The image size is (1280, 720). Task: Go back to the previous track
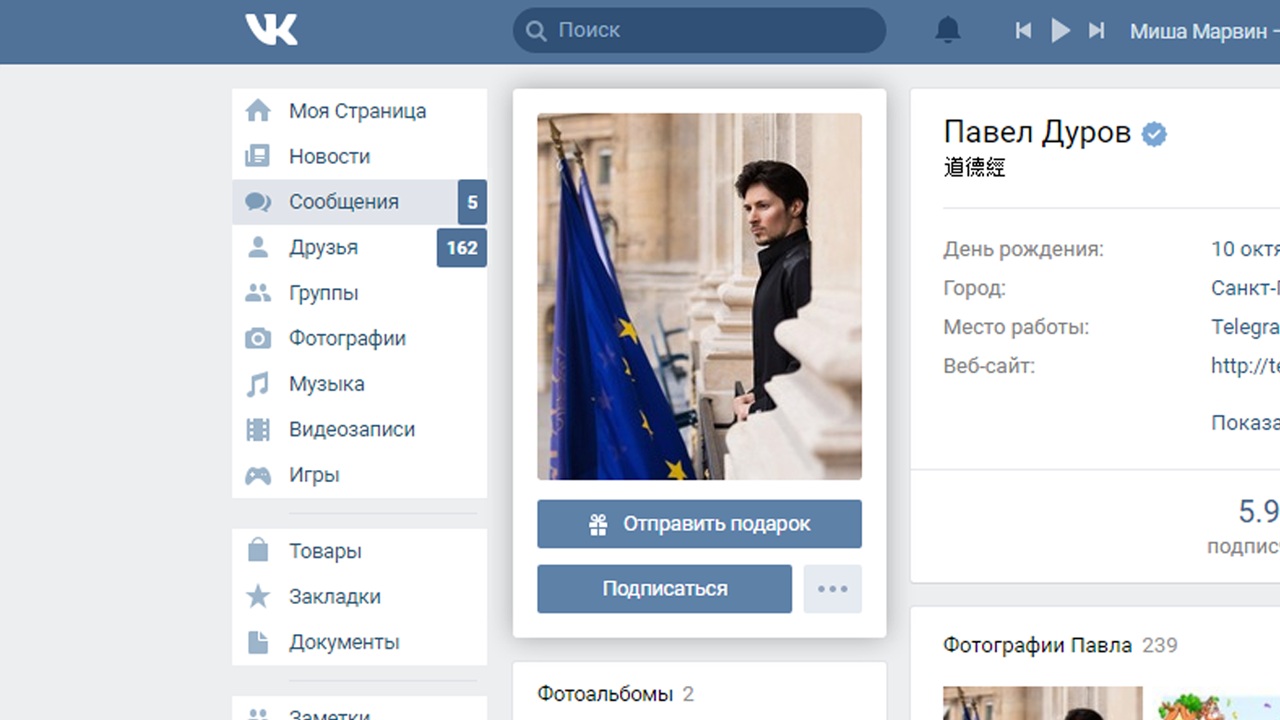pos(1023,30)
